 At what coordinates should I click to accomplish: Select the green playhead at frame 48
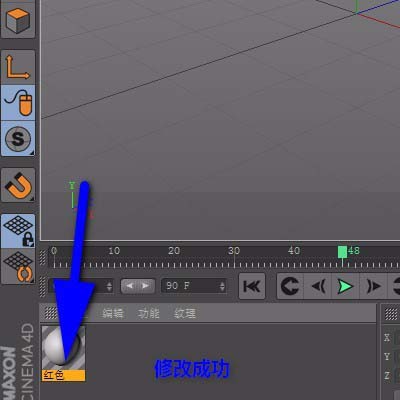coord(342,252)
